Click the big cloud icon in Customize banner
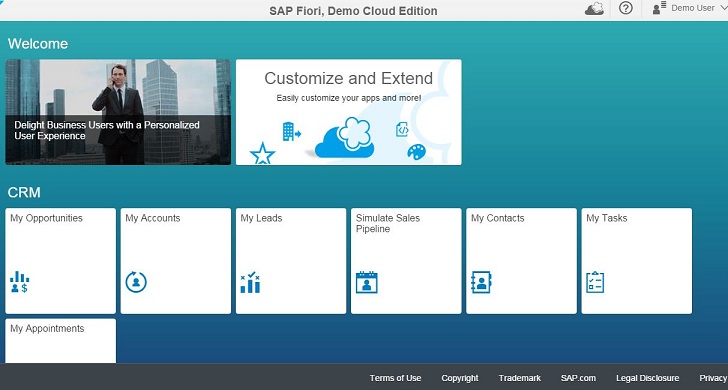Image resolution: width=728 pixels, height=390 pixels. pos(344,137)
